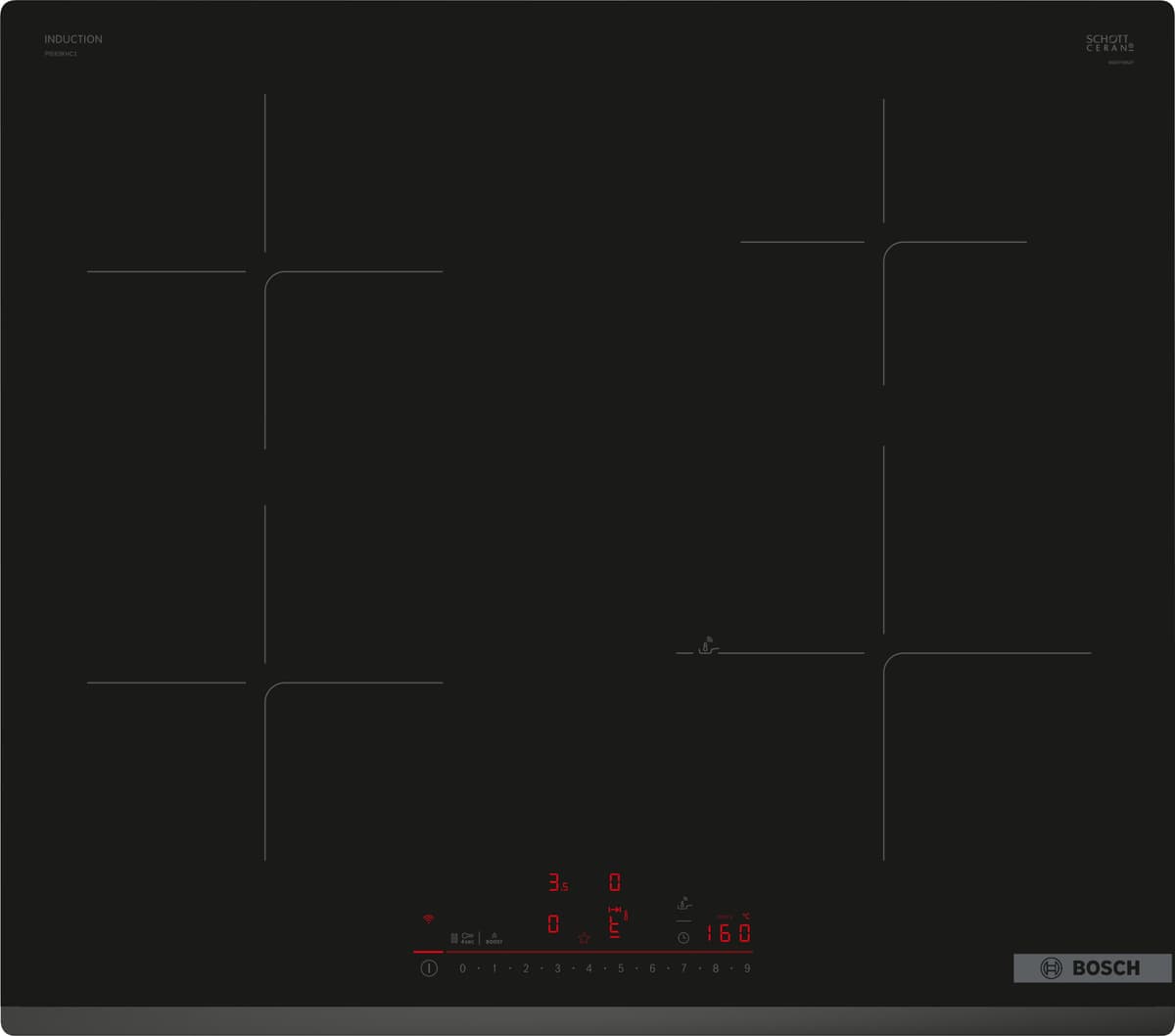Select the top-right zone display showing 0
The height and width of the screenshot is (1036, 1175).
(x=615, y=883)
